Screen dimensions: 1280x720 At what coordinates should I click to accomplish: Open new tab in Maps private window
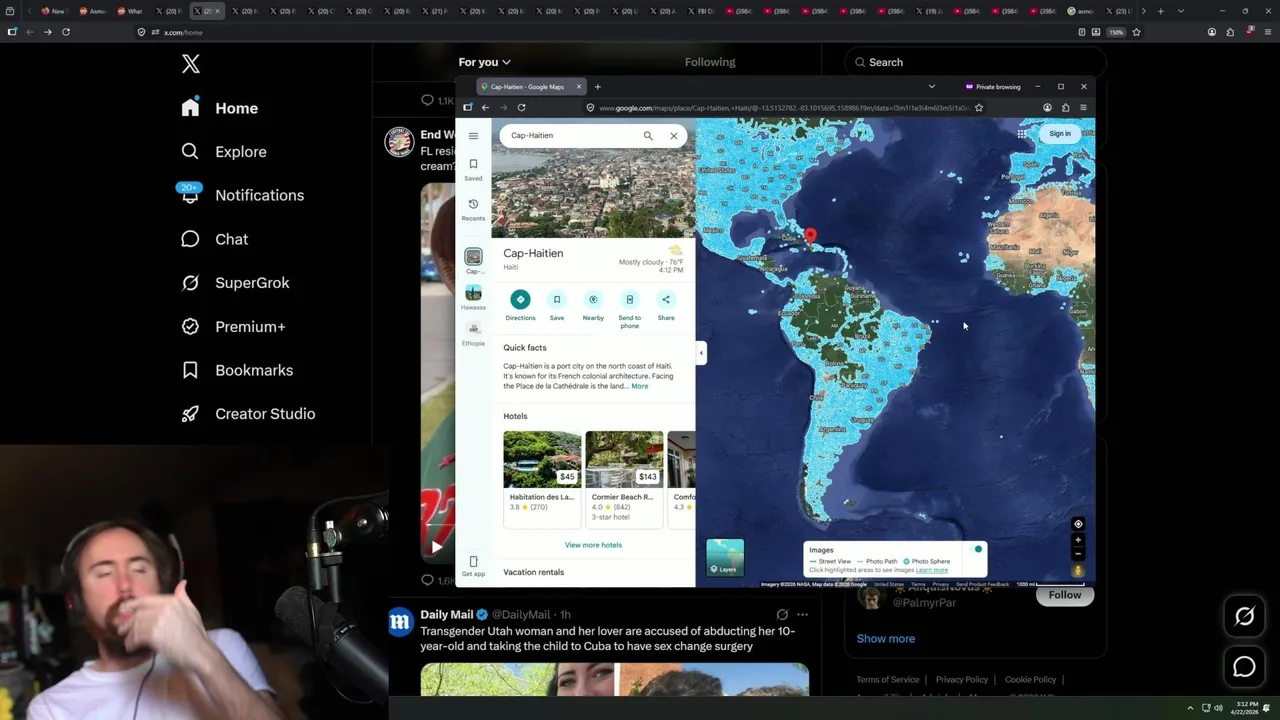pyautogui.click(x=597, y=87)
